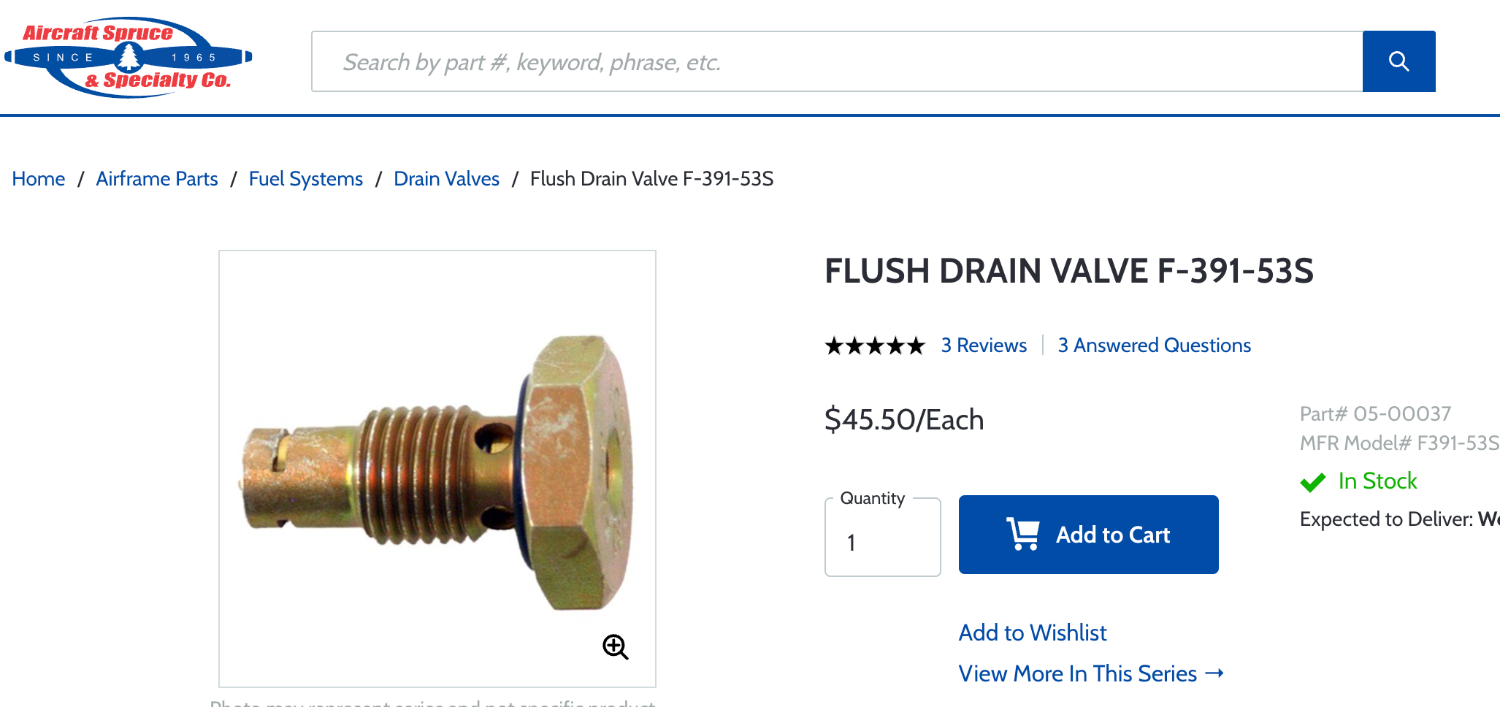The width and height of the screenshot is (1500, 707).
Task: View the 3 Answered Questions
Action: click(x=1154, y=346)
